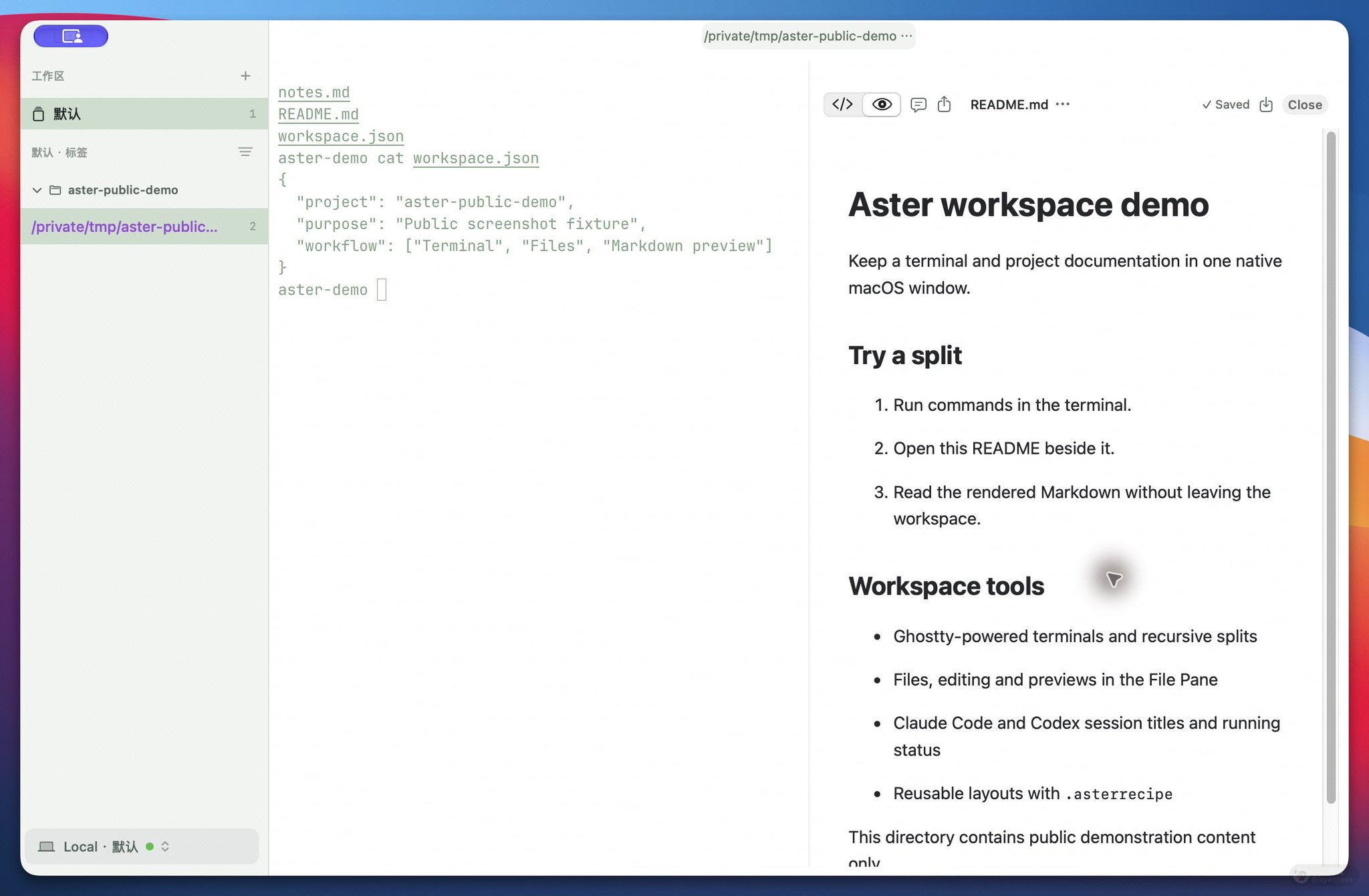Click the README.md file title
This screenshot has width=1369, height=896.
(x=1009, y=105)
